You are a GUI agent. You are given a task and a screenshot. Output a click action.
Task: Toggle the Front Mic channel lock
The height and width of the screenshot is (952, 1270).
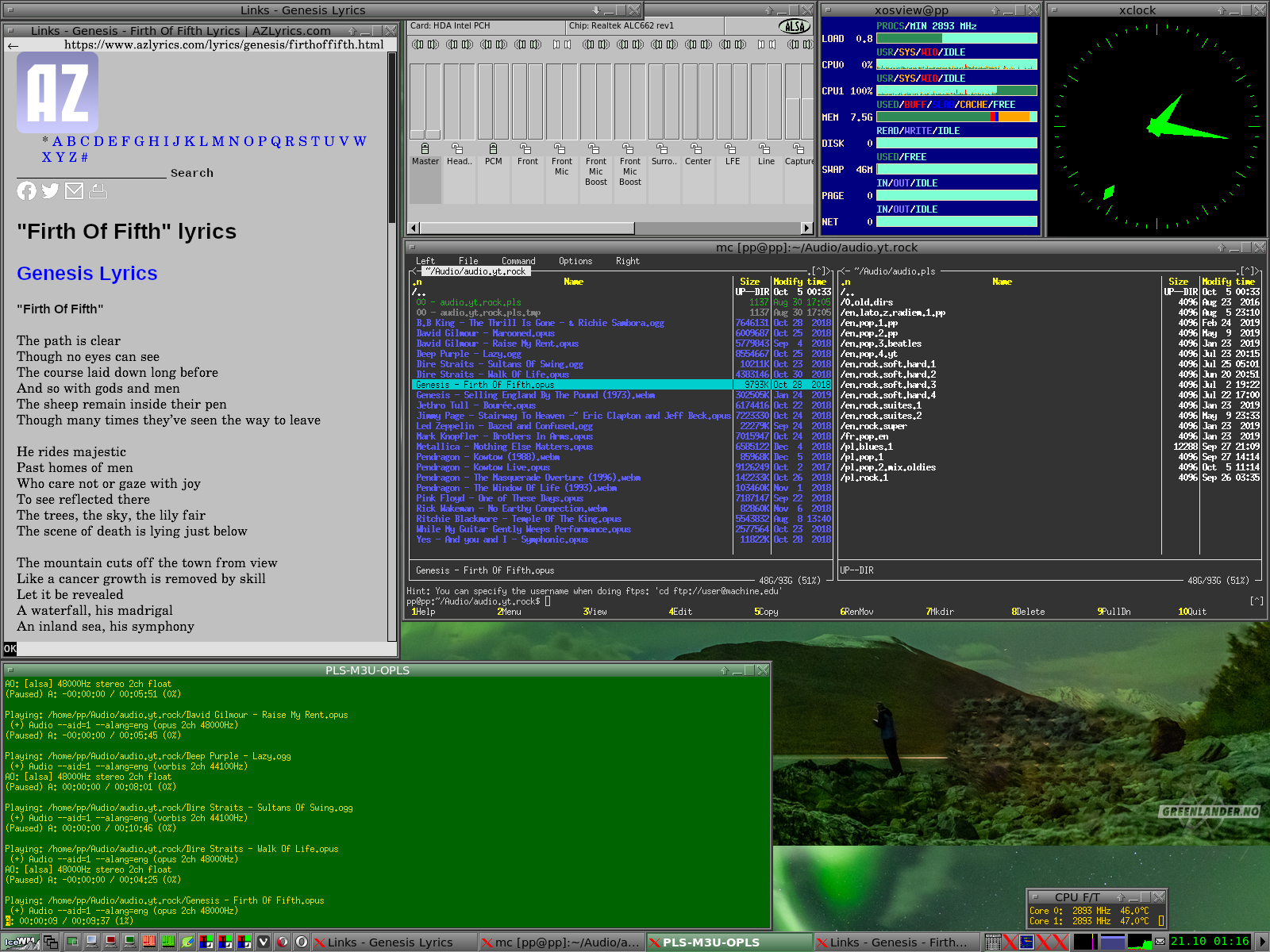560,148
